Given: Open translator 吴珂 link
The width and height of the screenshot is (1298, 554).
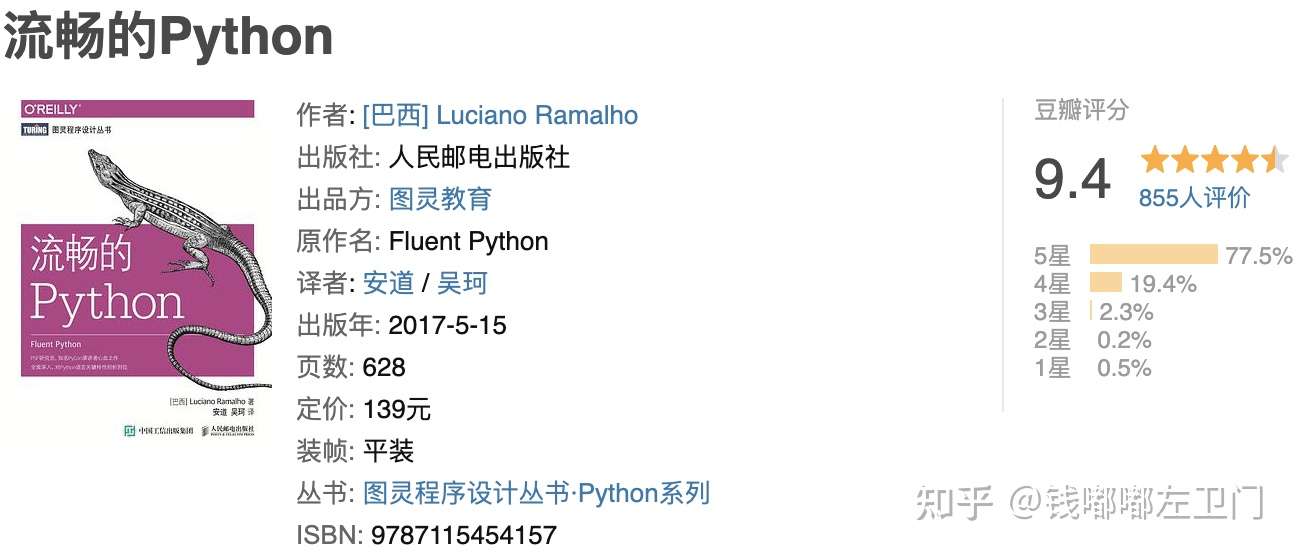Looking at the screenshot, I should [x=462, y=283].
